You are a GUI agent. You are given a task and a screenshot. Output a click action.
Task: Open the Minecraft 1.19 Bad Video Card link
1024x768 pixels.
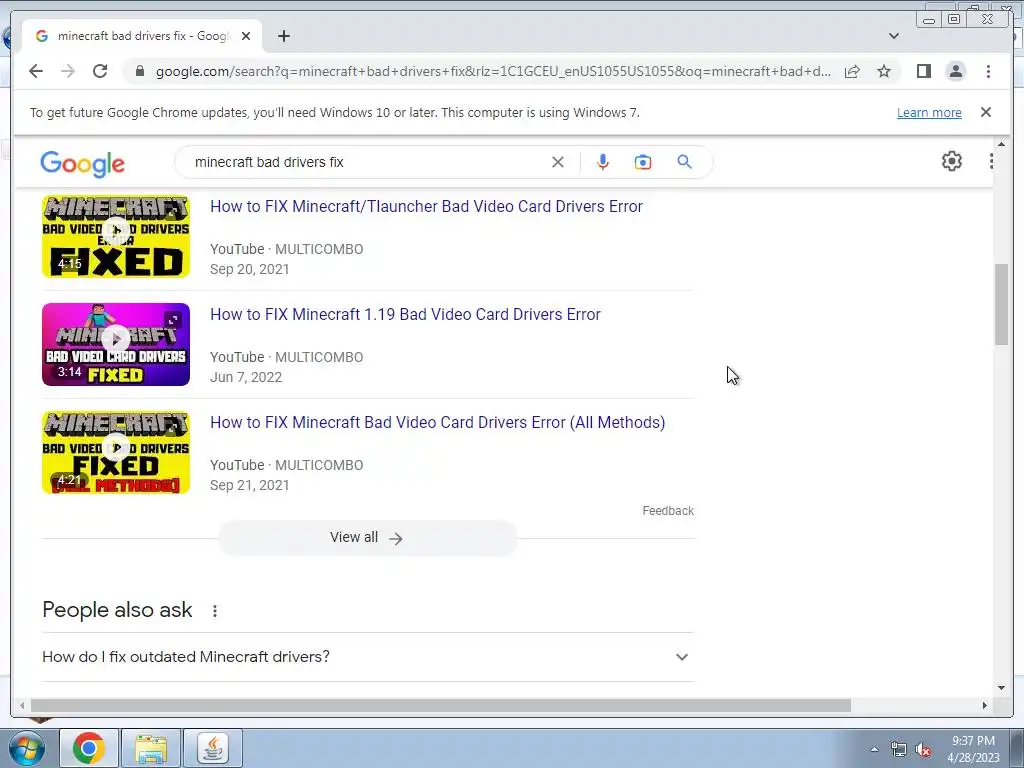(x=406, y=314)
